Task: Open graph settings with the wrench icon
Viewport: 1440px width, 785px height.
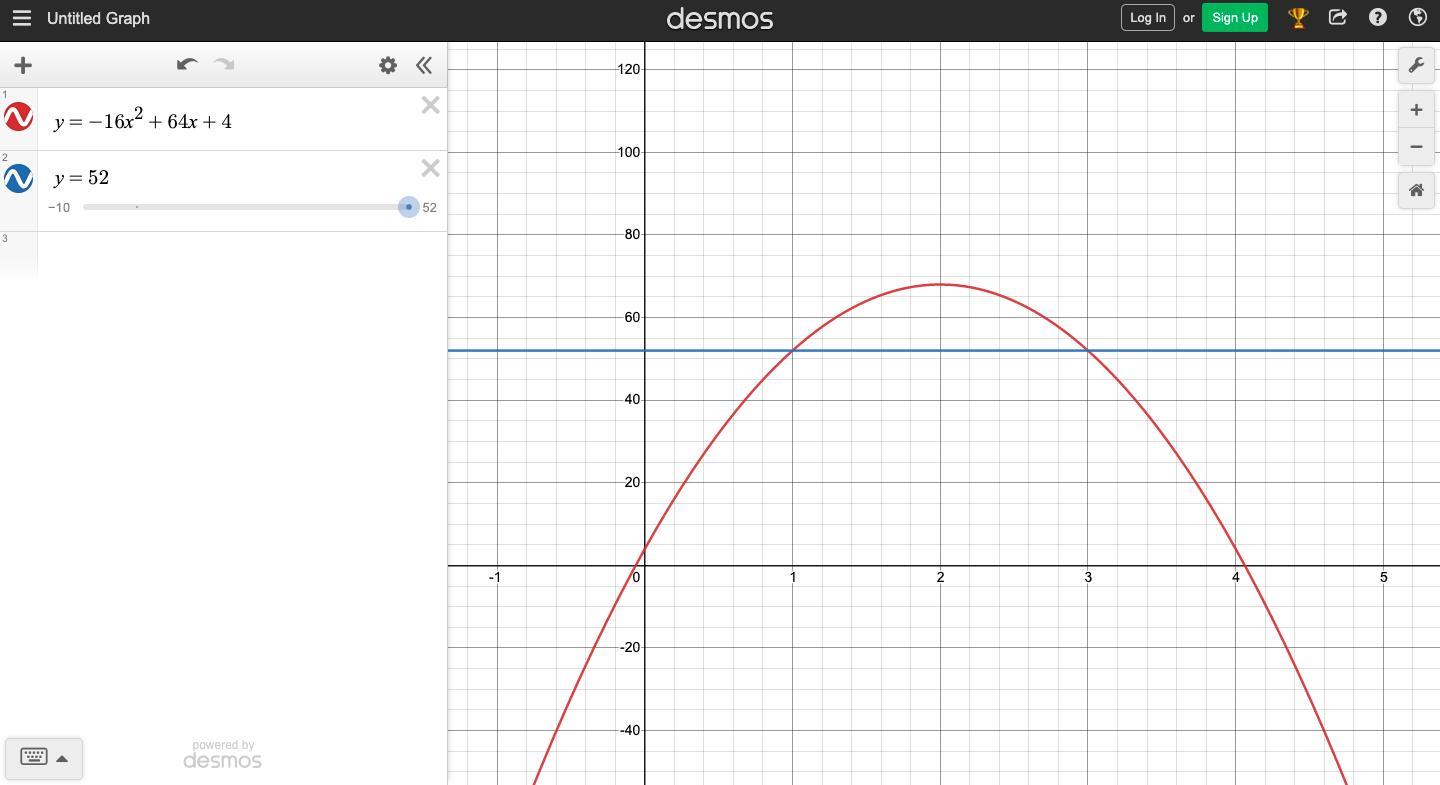Action: (1416, 66)
